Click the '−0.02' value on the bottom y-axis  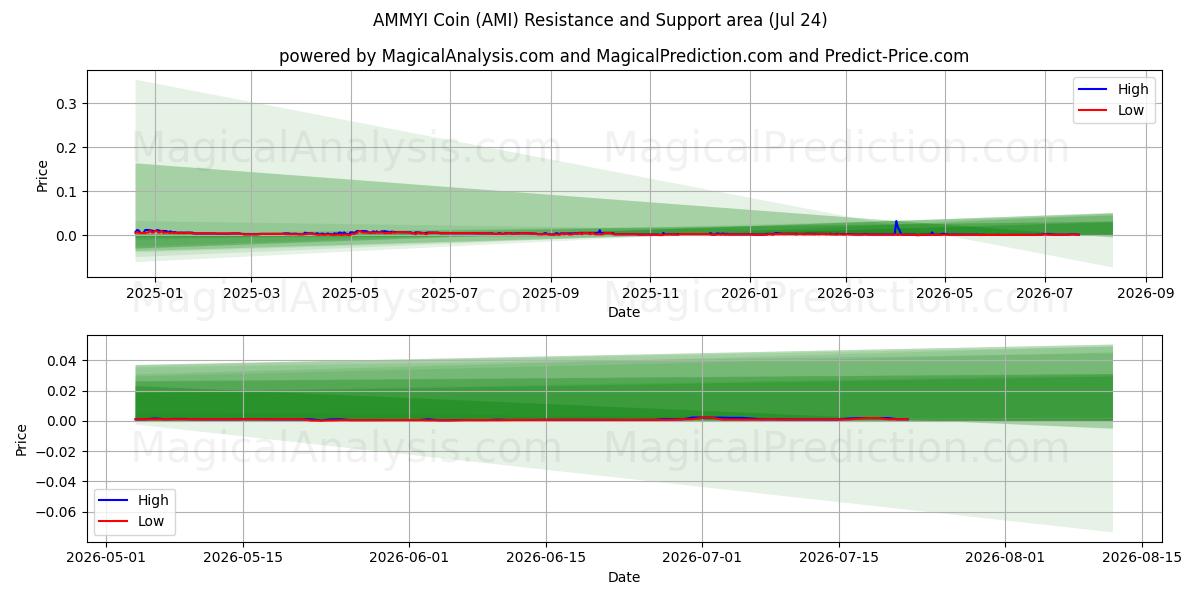pos(58,452)
